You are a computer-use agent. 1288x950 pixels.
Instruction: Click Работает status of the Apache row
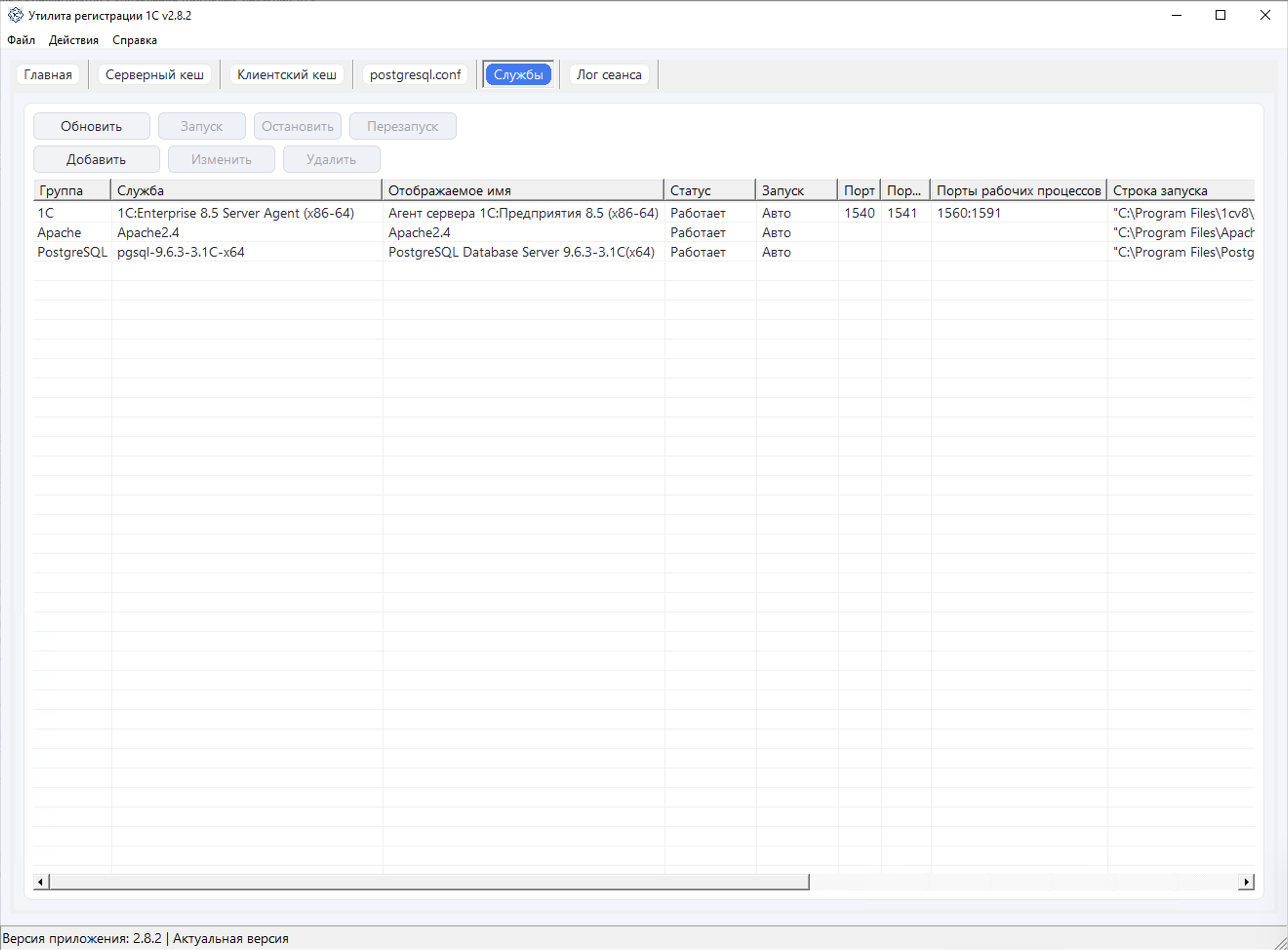click(x=710, y=232)
